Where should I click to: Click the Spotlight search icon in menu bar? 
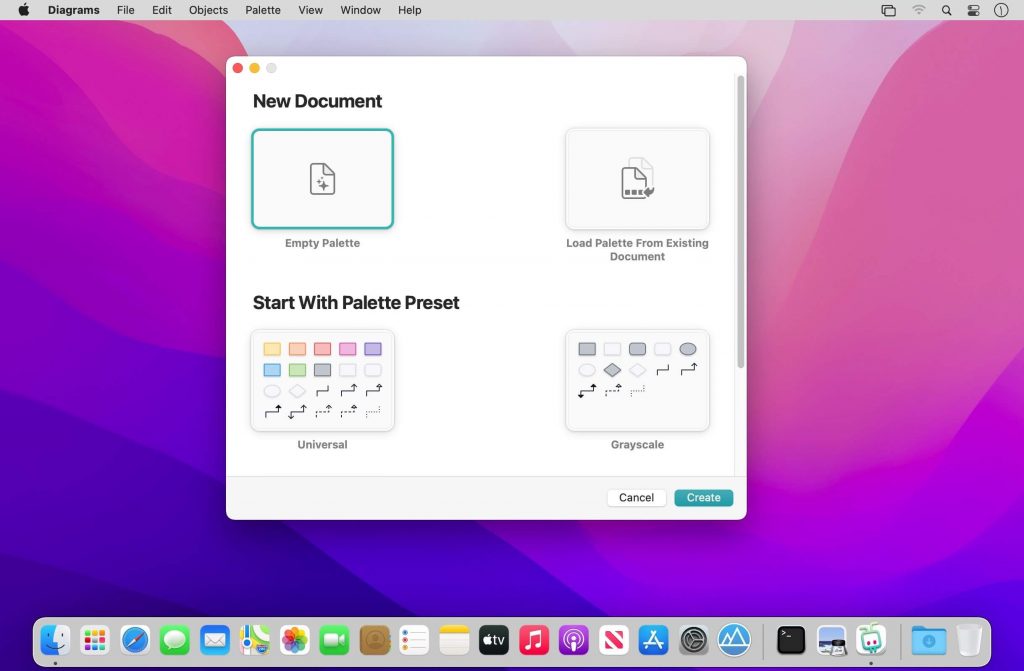click(x=946, y=10)
